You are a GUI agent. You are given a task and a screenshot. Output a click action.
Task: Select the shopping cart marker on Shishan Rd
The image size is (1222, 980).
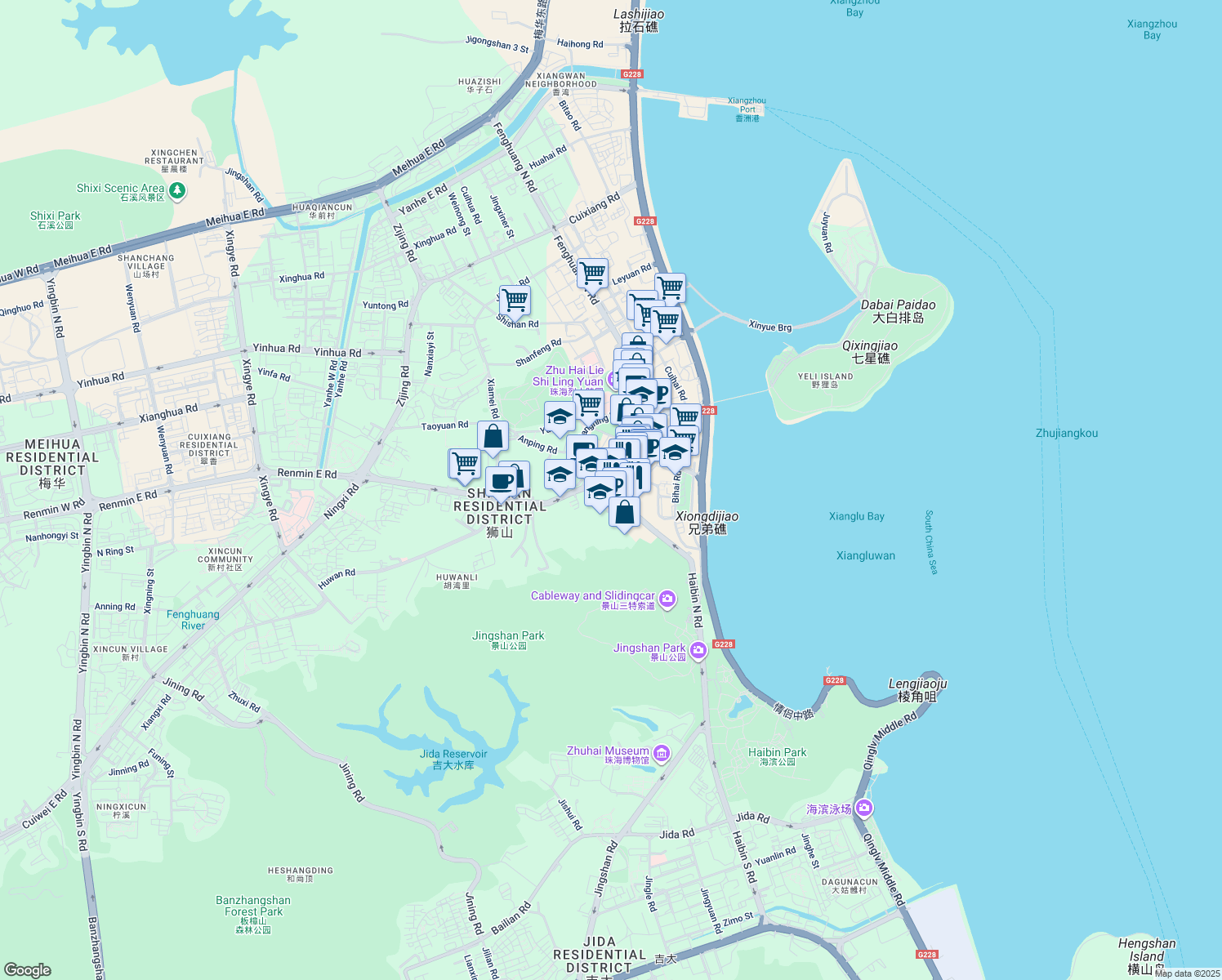(x=515, y=301)
